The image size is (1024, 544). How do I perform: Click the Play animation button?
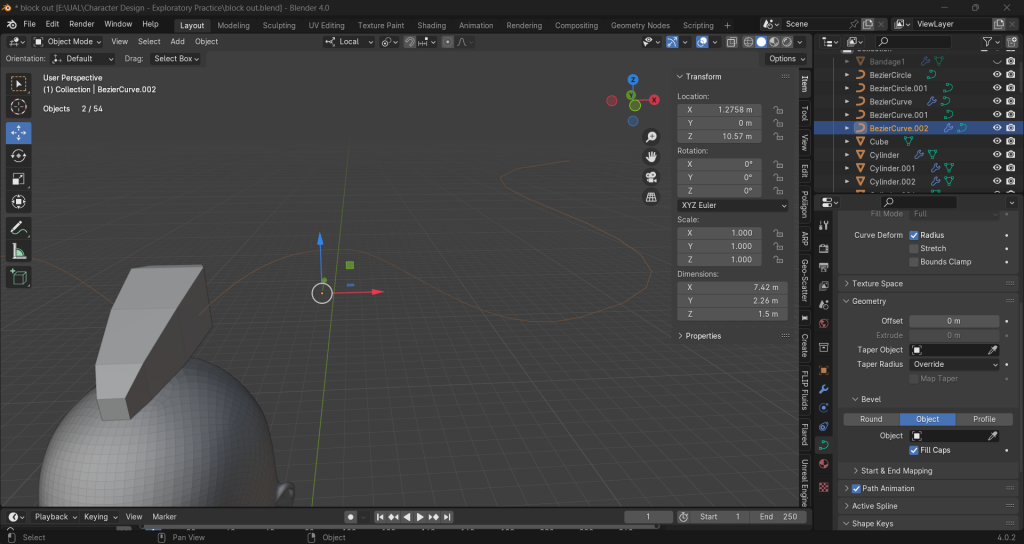(x=420, y=517)
